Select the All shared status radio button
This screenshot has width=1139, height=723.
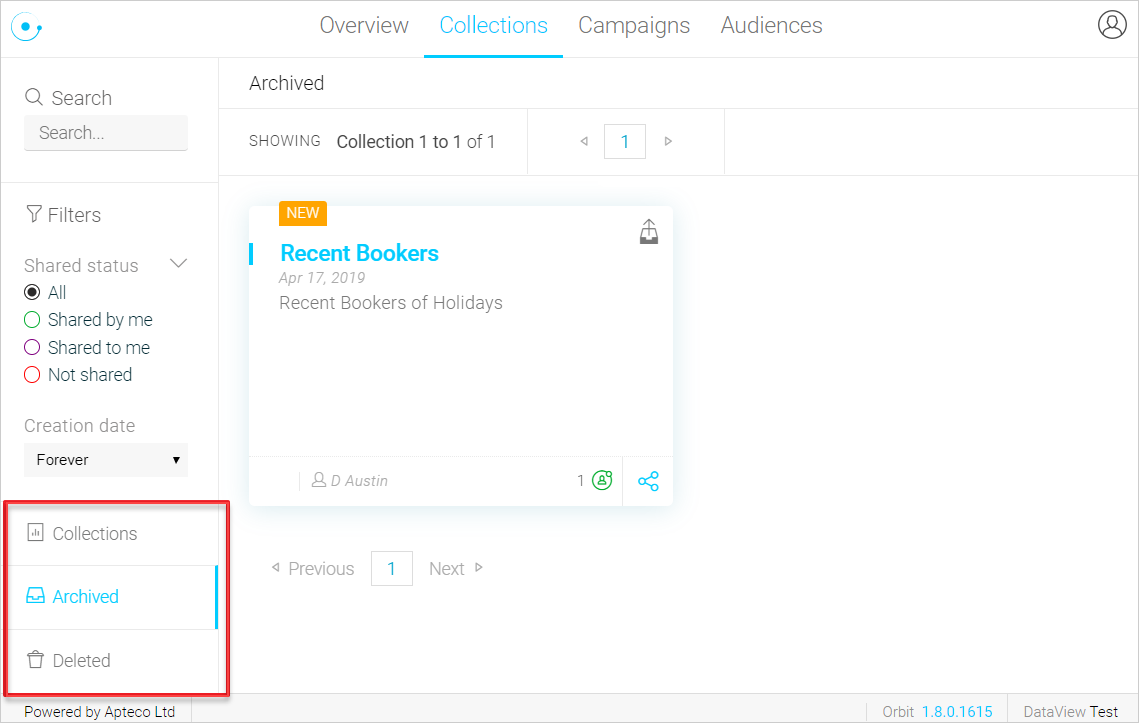coord(32,292)
